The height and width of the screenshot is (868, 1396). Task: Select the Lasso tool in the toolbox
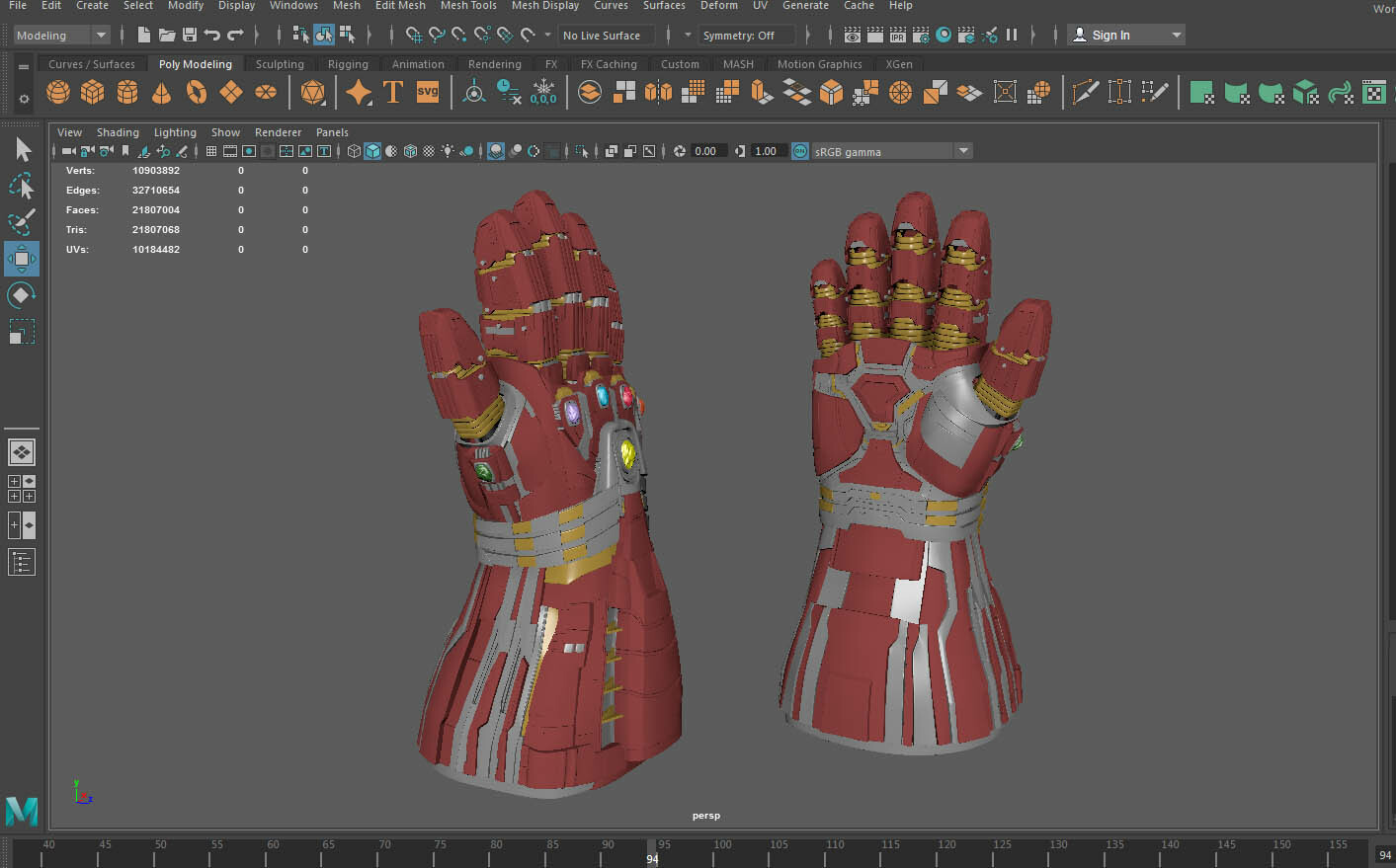tap(22, 186)
